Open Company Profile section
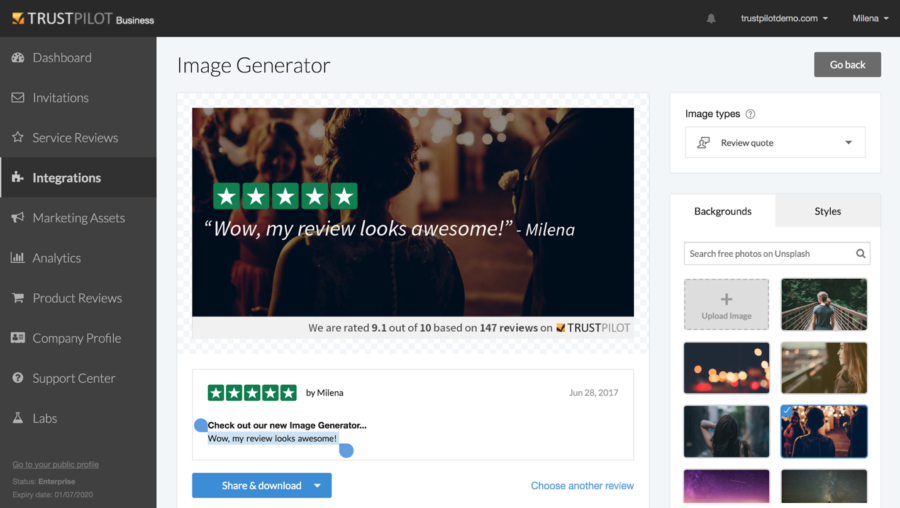The width and height of the screenshot is (900, 508). pos(78,338)
